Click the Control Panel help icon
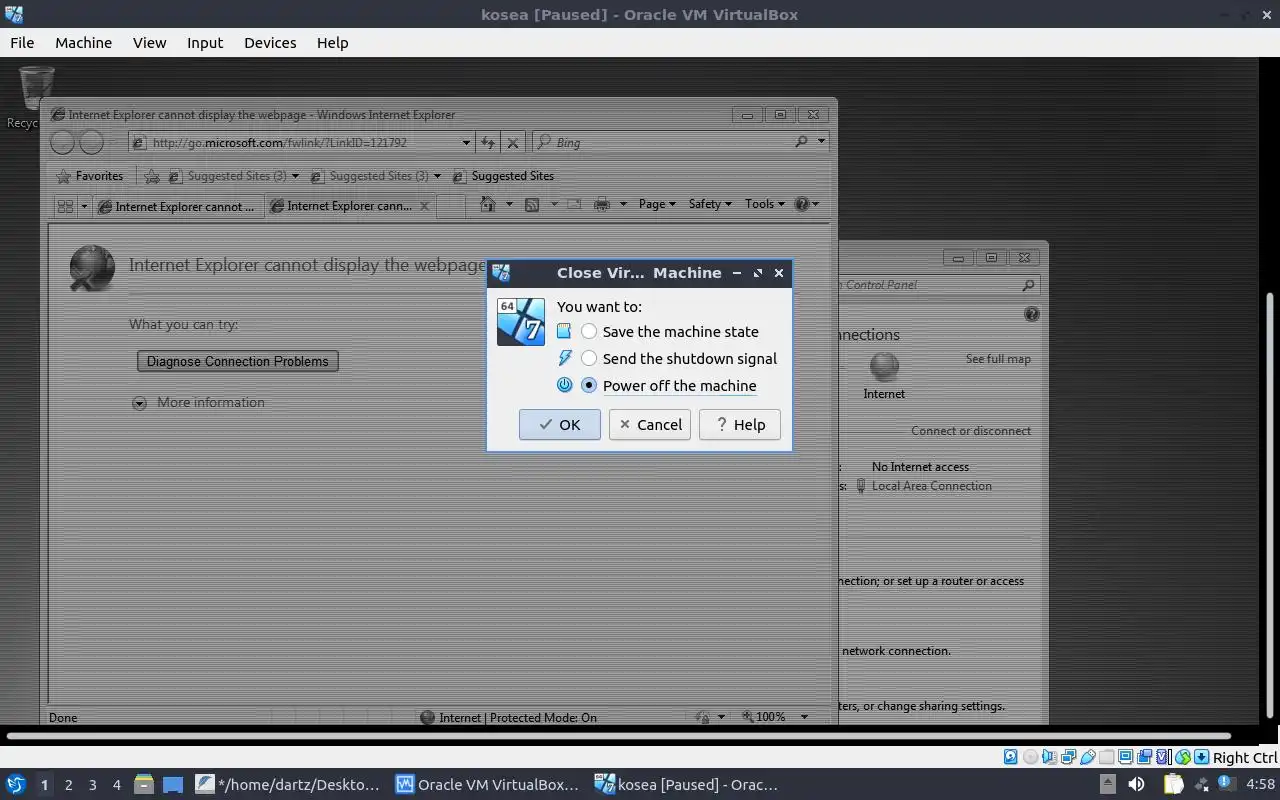 click(1032, 314)
